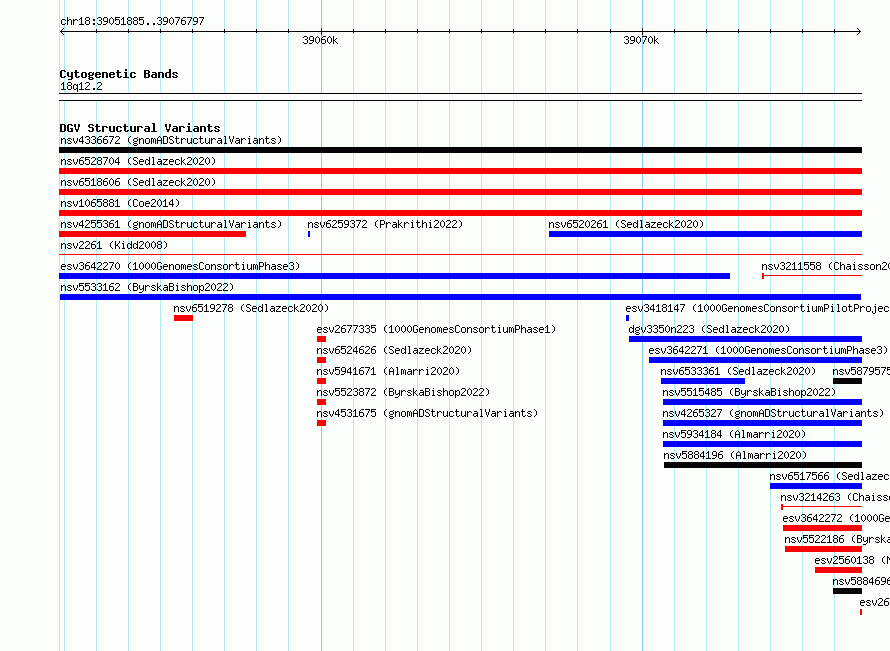The image size is (890, 651).
Task: Click the red bar under esv2560138
Action: point(838,570)
